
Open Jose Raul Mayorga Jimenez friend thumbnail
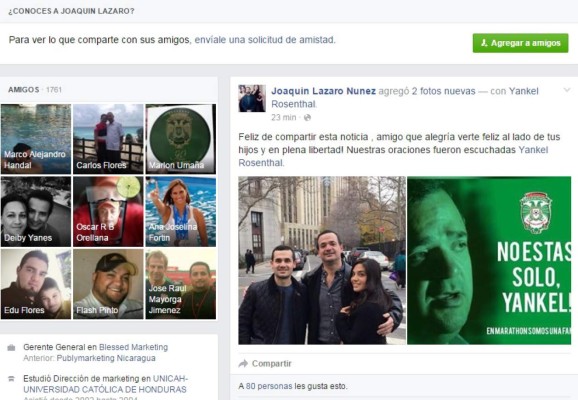(181, 284)
